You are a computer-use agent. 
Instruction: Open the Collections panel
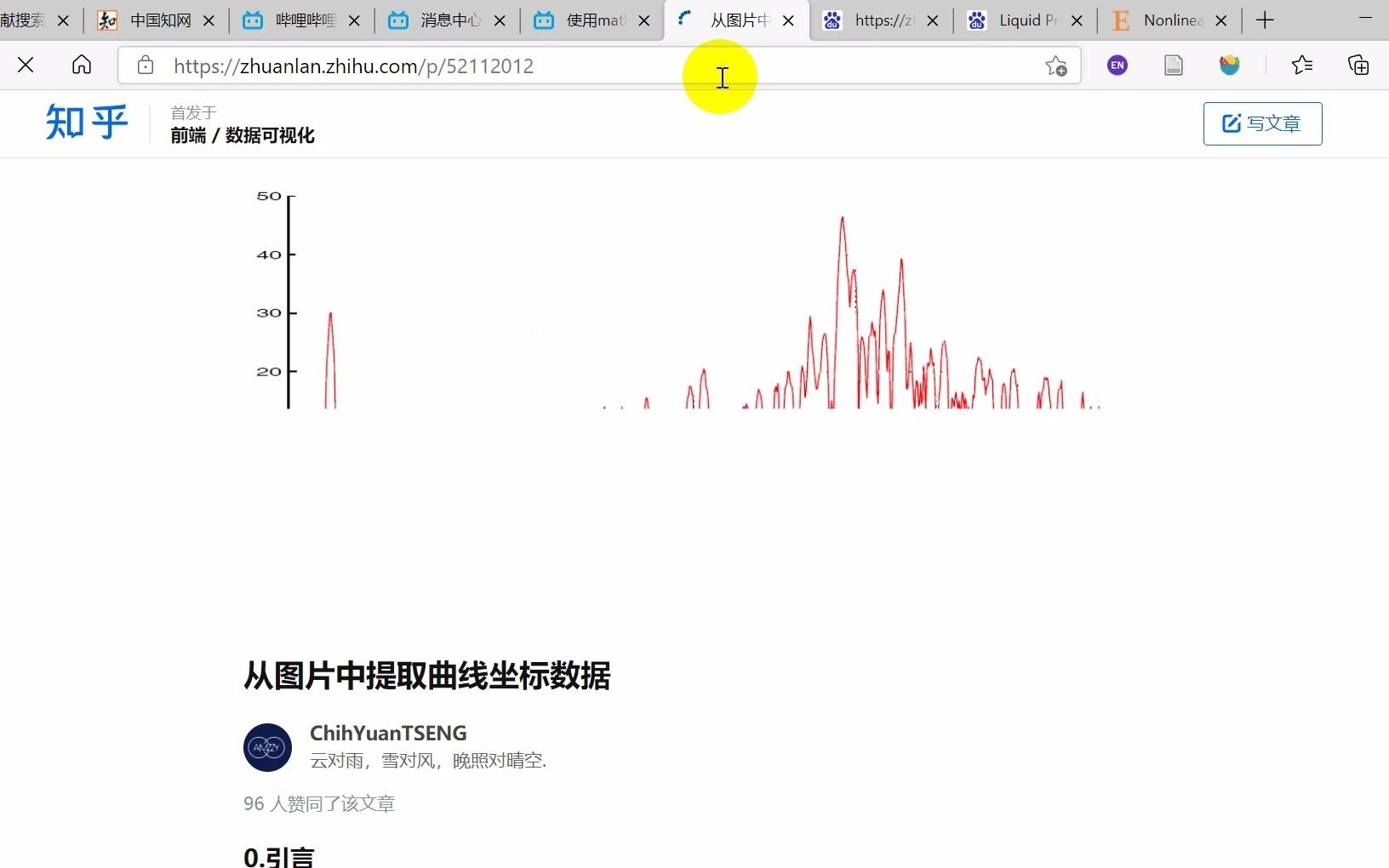point(1358,65)
